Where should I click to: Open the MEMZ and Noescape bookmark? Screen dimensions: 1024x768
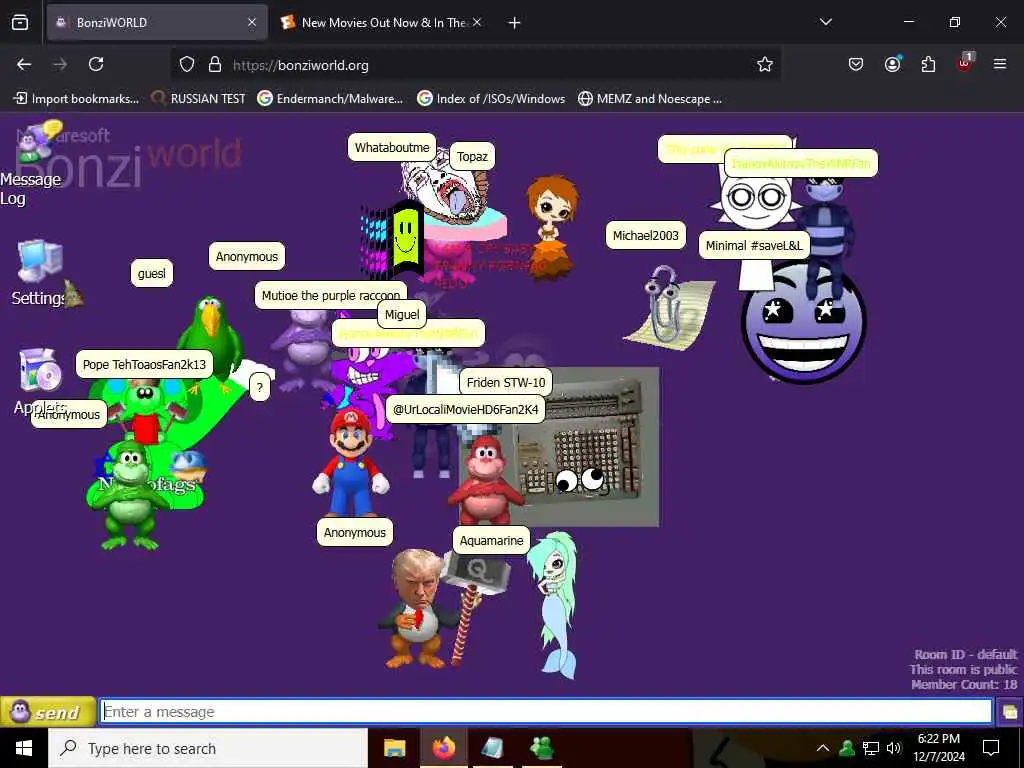[x=650, y=99]
